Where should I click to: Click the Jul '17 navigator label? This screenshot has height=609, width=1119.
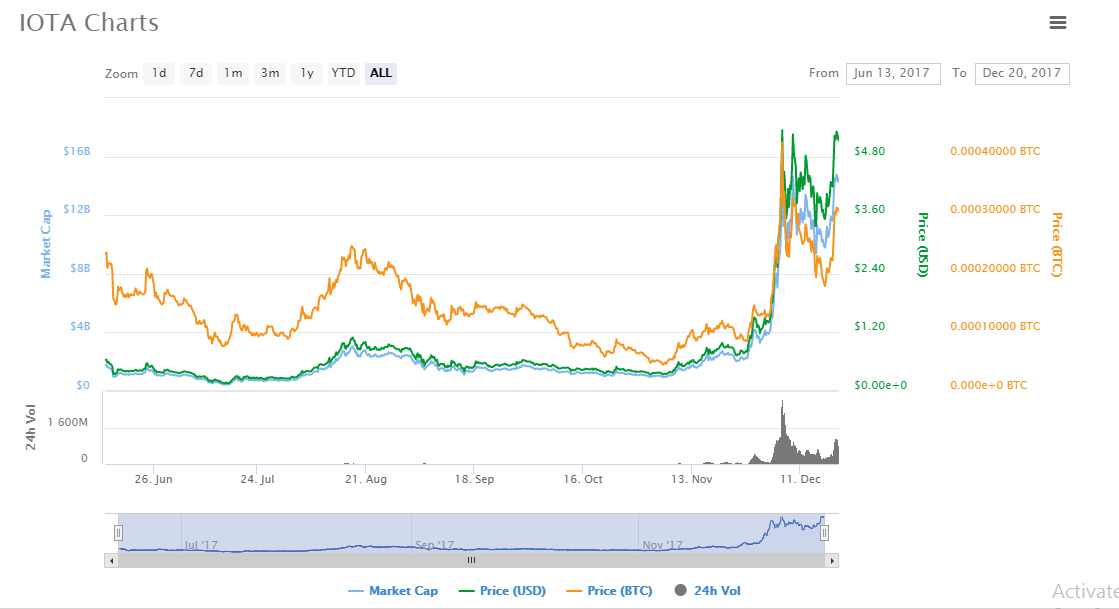click(201, 545)
